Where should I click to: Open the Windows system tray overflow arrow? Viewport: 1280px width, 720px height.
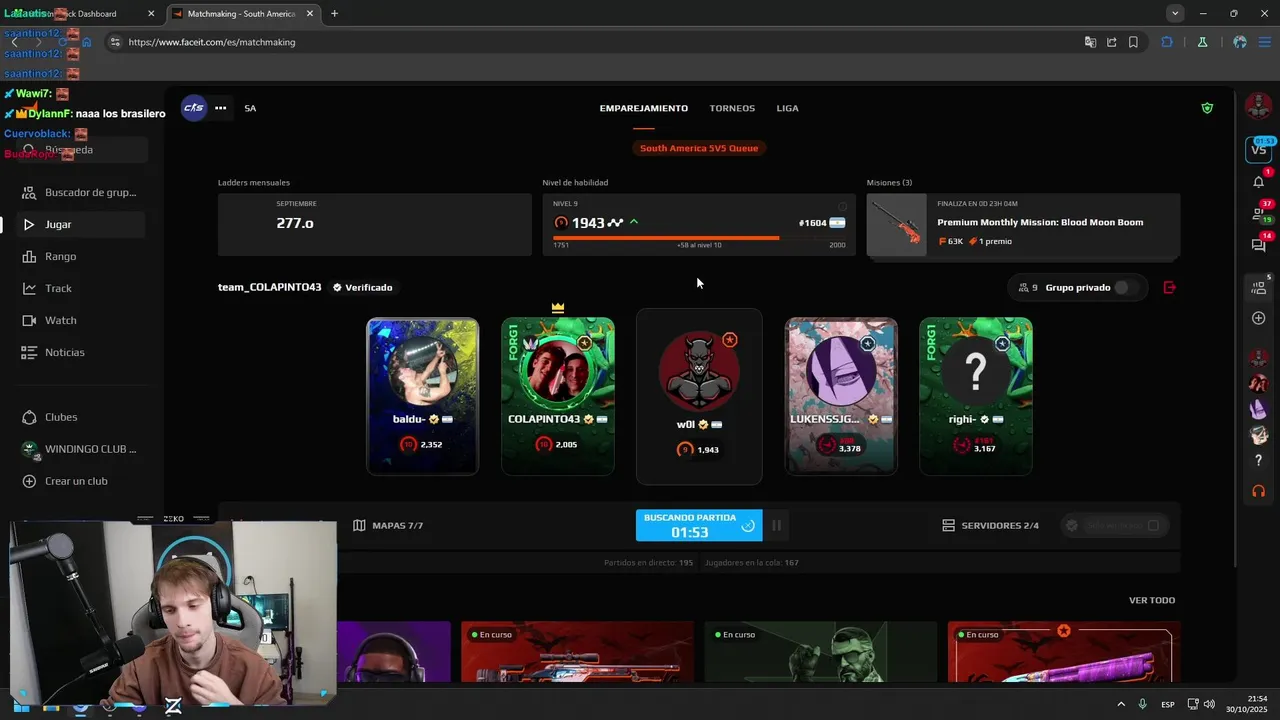tap(1121, 705)
